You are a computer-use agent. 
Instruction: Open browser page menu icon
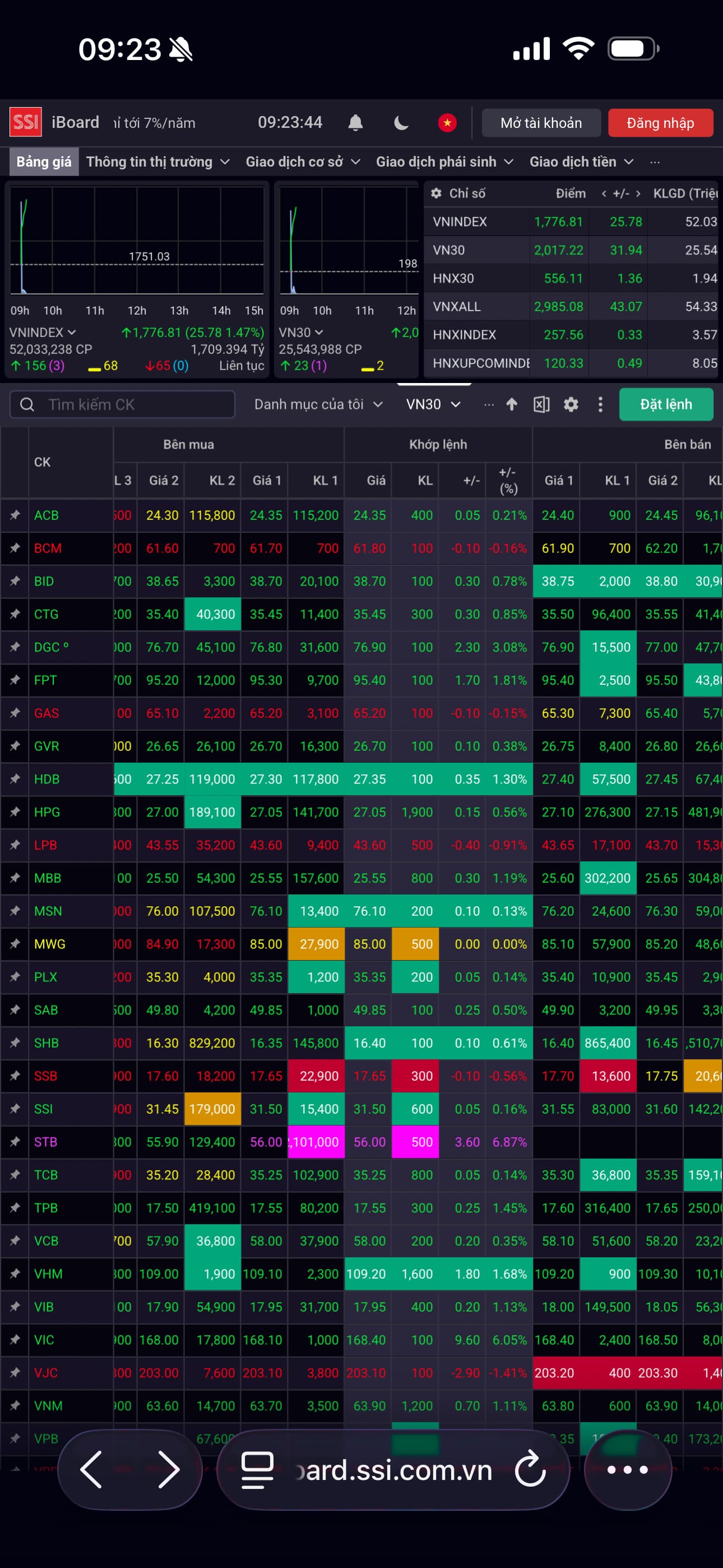point(257,1470)
